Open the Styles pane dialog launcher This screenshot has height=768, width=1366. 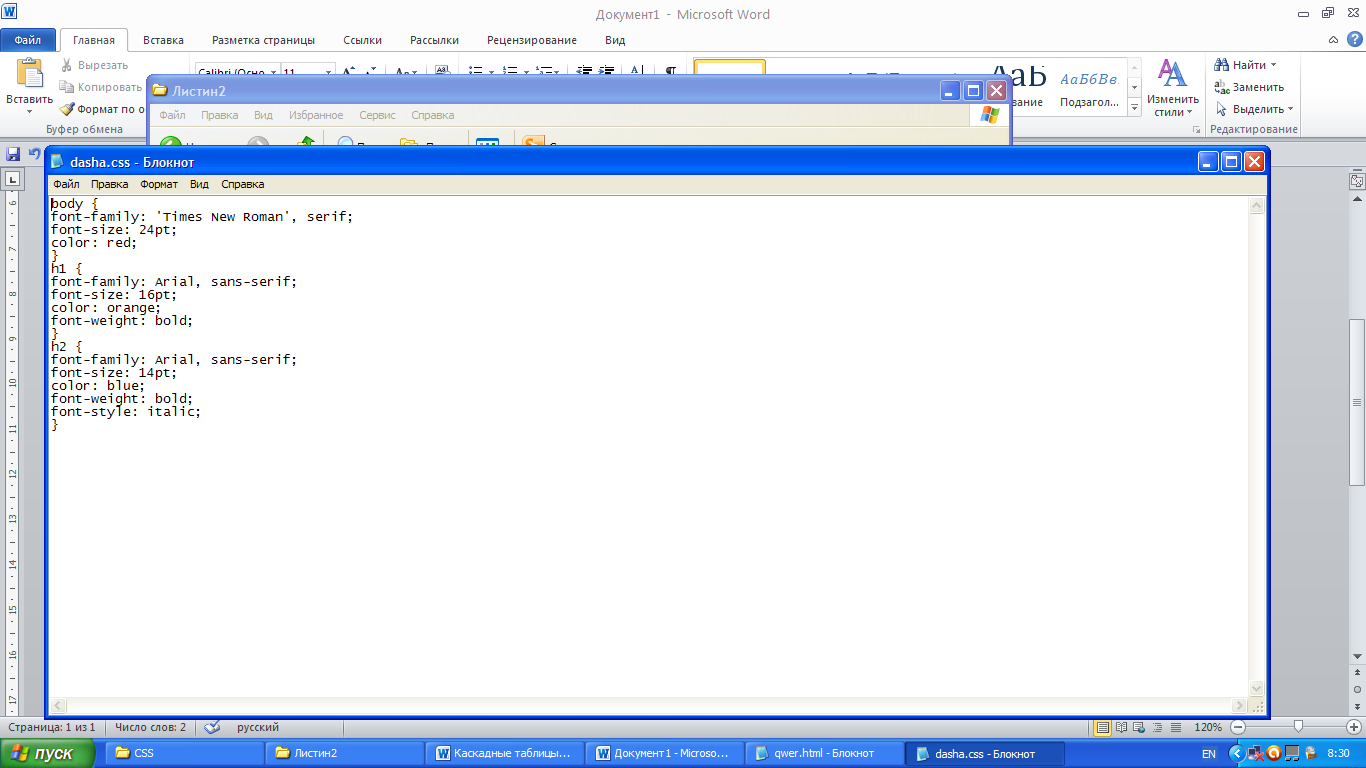[1197, 130]
